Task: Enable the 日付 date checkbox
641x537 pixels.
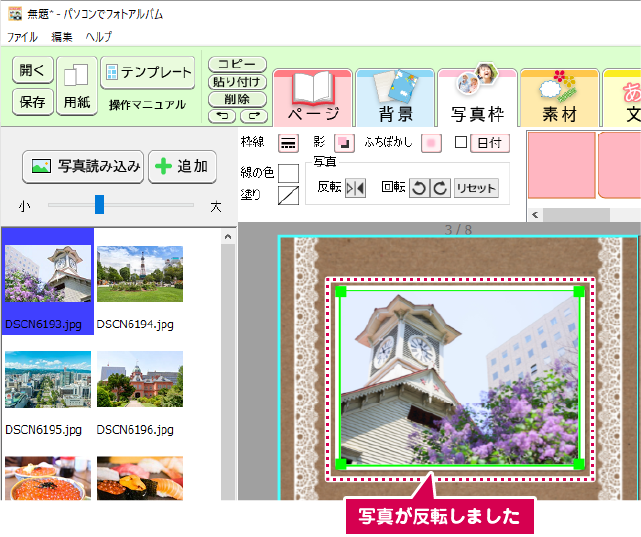Action: tap(461, 142)
